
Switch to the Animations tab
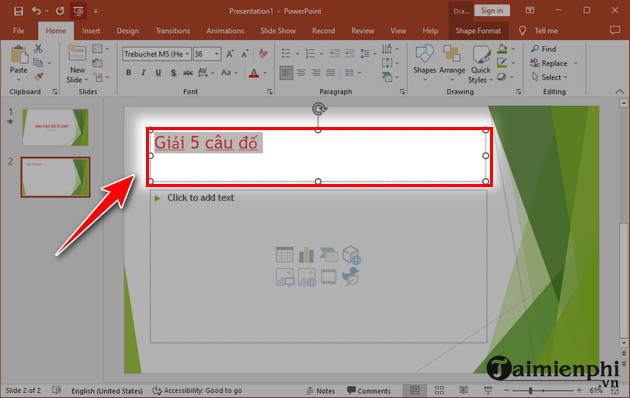225,31
